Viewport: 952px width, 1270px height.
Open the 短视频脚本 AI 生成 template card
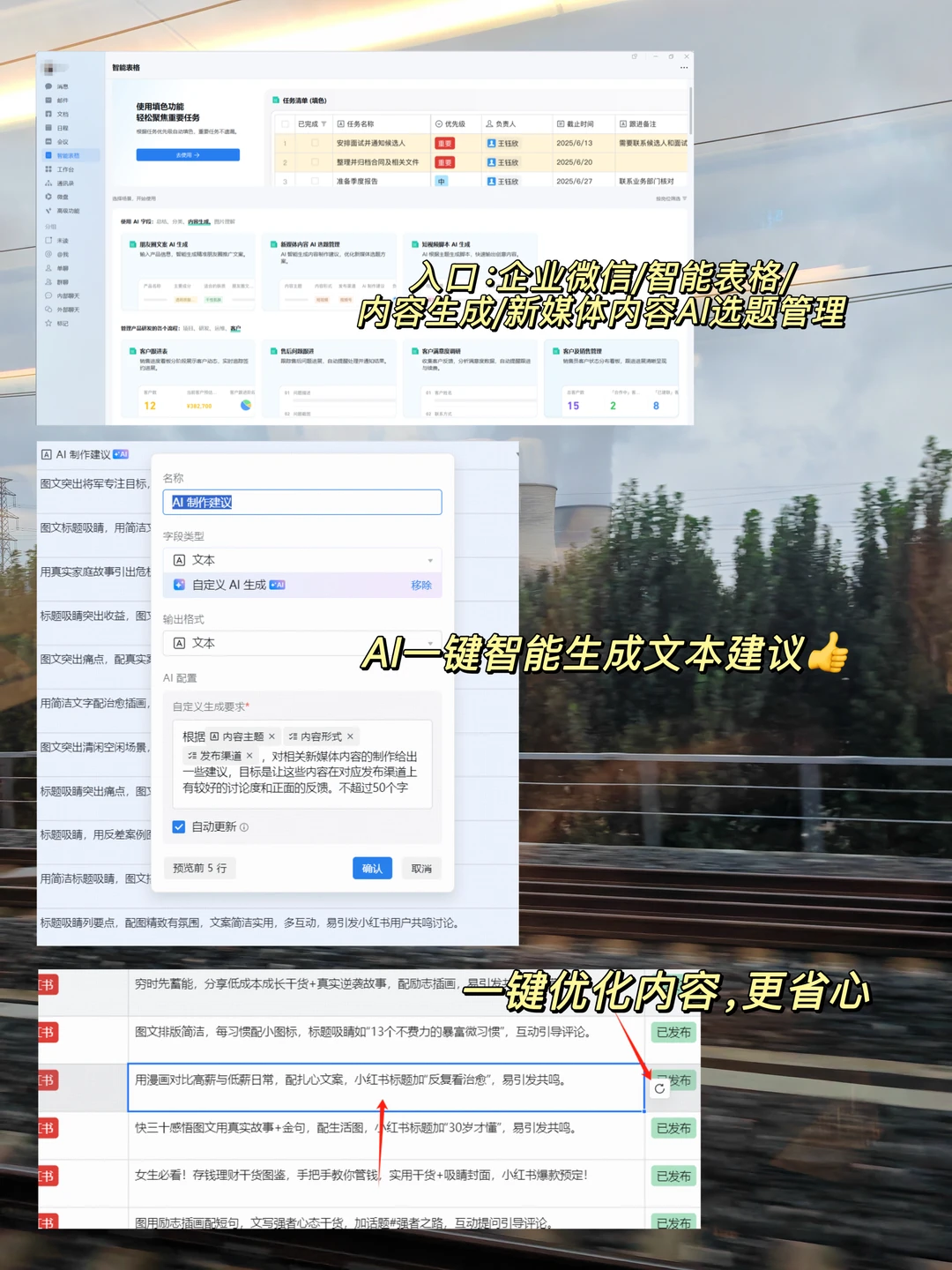tap(470, 273)
